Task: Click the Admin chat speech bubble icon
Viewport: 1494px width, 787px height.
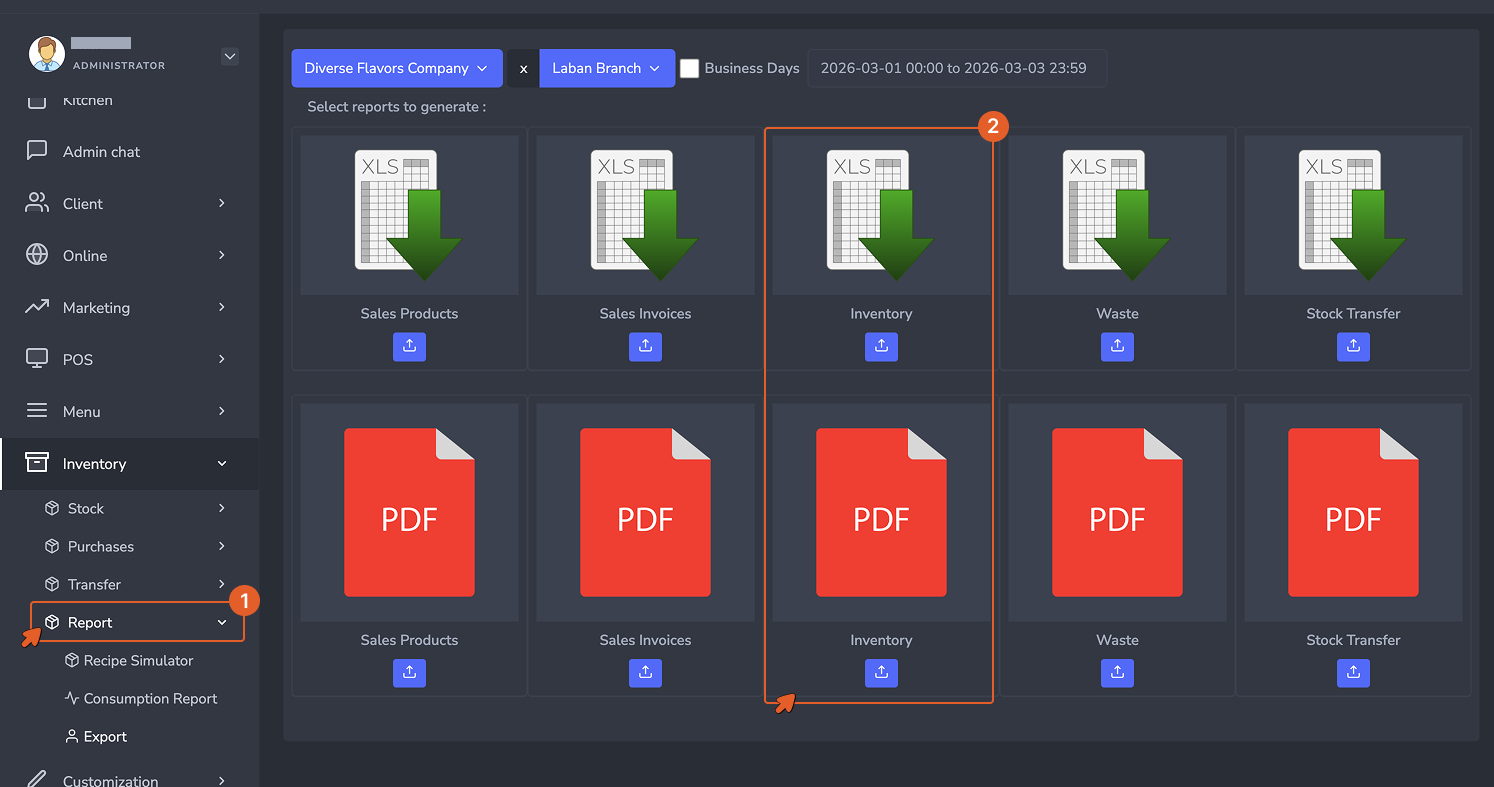Action: tap(37, 151)
